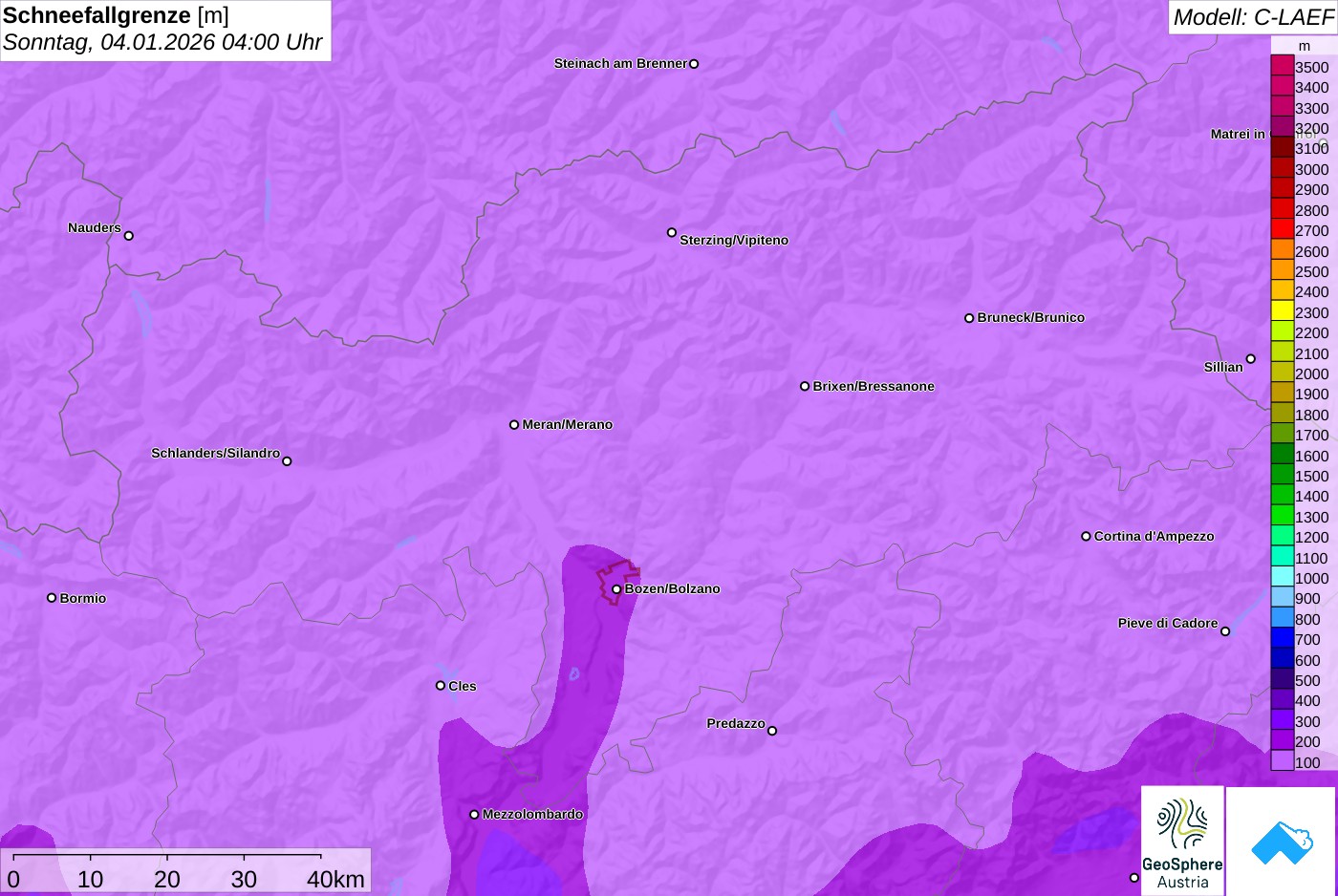The image size is (1338, 896).
Task: Click the 'm' unit header of legend
Action: click(x=1305, y=46)
